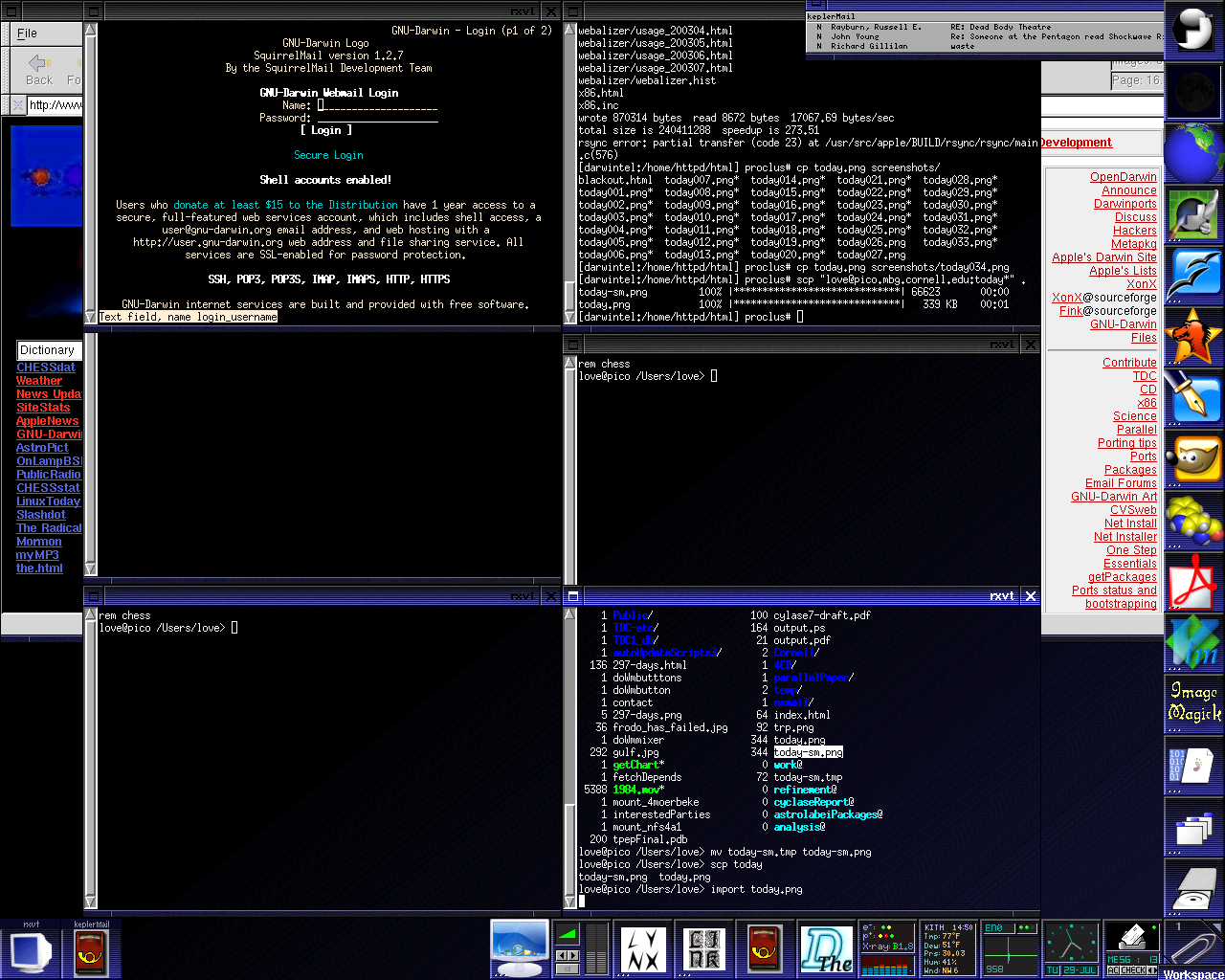Open the fountain pen dock icon
1225x980 pixels.
1193,398
